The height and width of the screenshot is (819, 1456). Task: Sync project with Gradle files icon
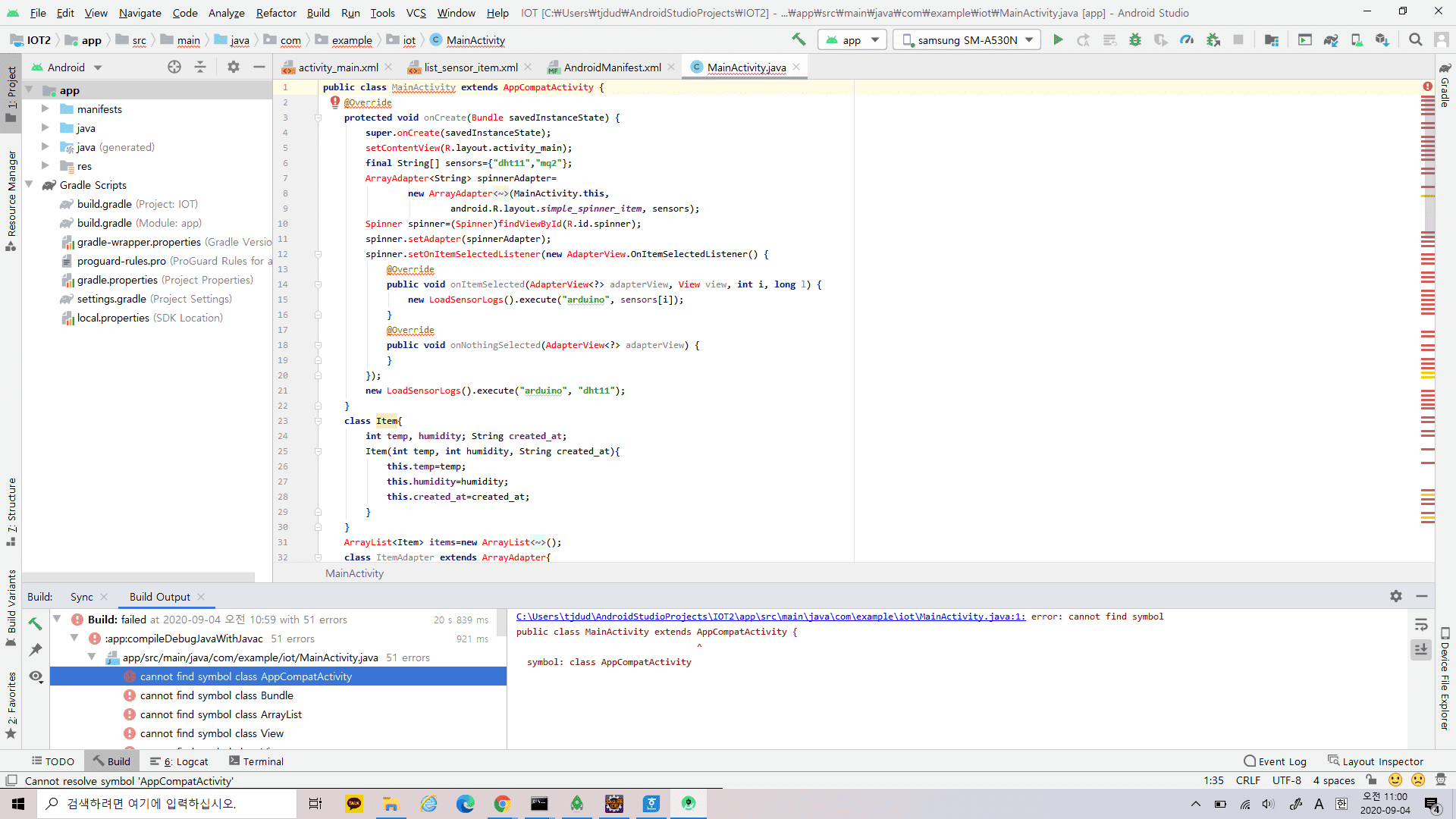click(1331, 39)
